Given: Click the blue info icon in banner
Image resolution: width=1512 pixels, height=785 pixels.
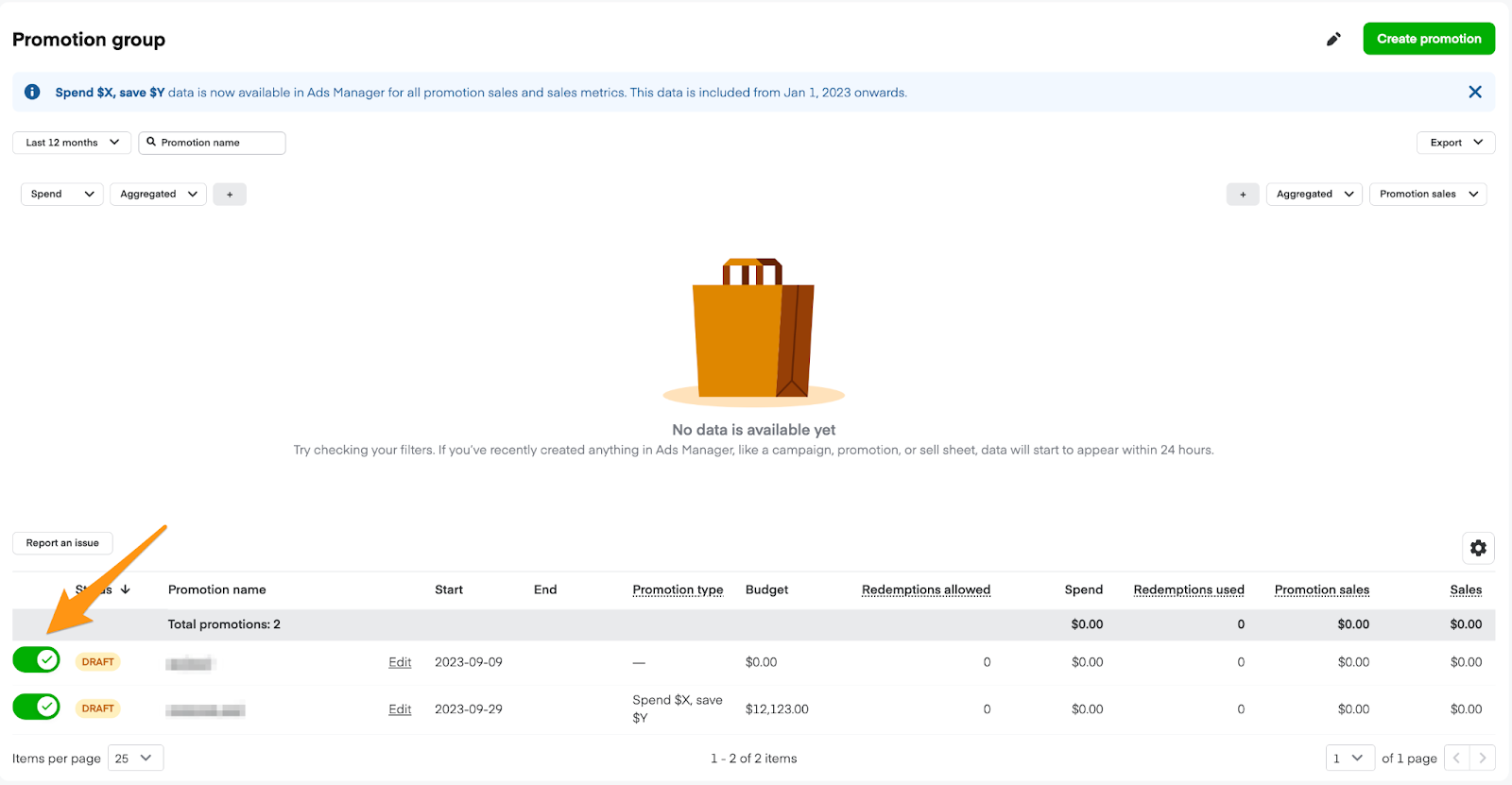Looking at the screenshot, I should click(32, 92).
